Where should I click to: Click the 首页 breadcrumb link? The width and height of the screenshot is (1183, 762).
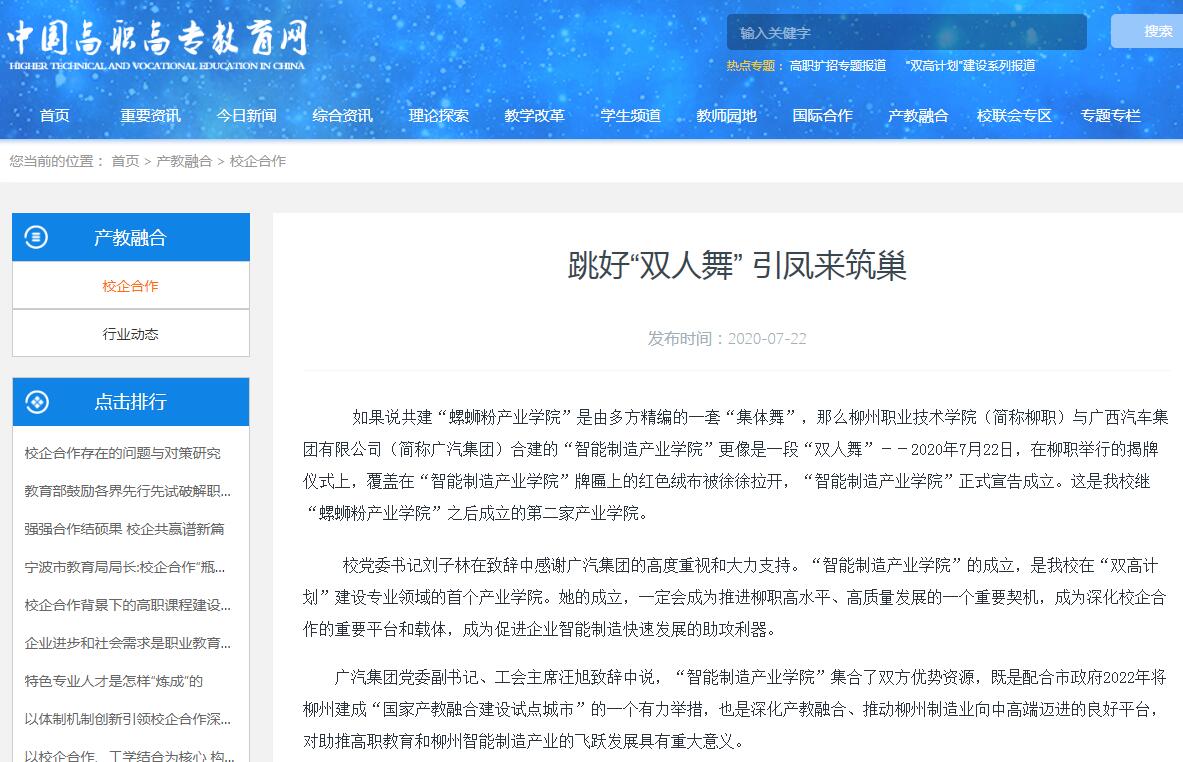point(125,161)
